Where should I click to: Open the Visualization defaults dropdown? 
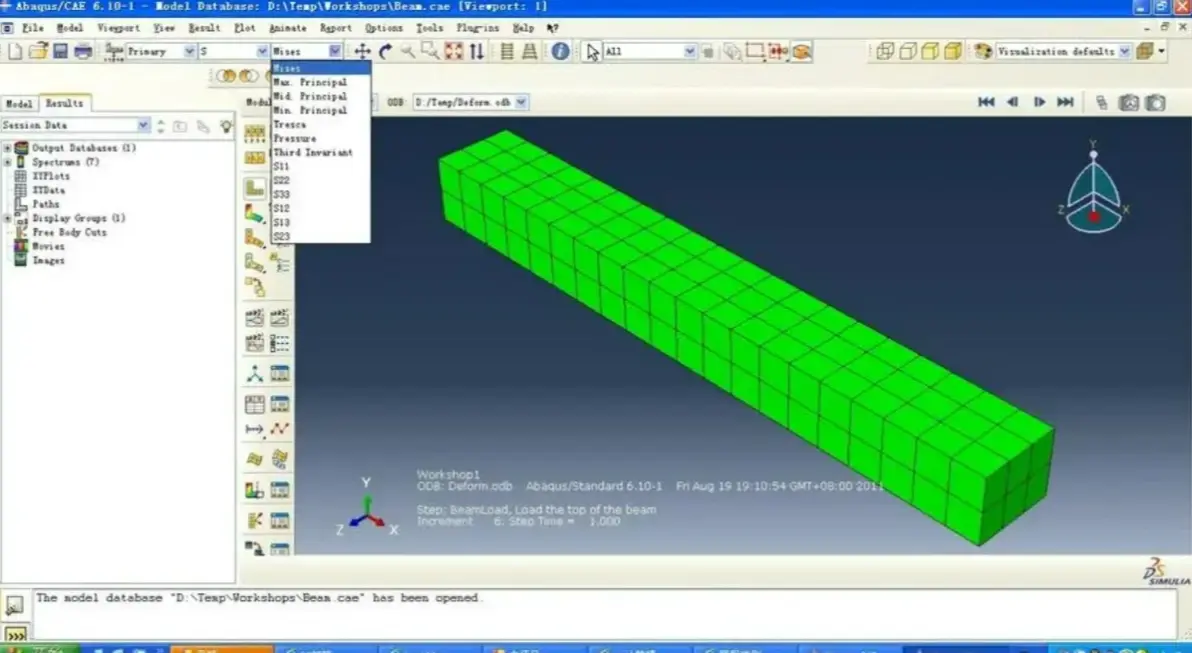[x=1125, y=51]
